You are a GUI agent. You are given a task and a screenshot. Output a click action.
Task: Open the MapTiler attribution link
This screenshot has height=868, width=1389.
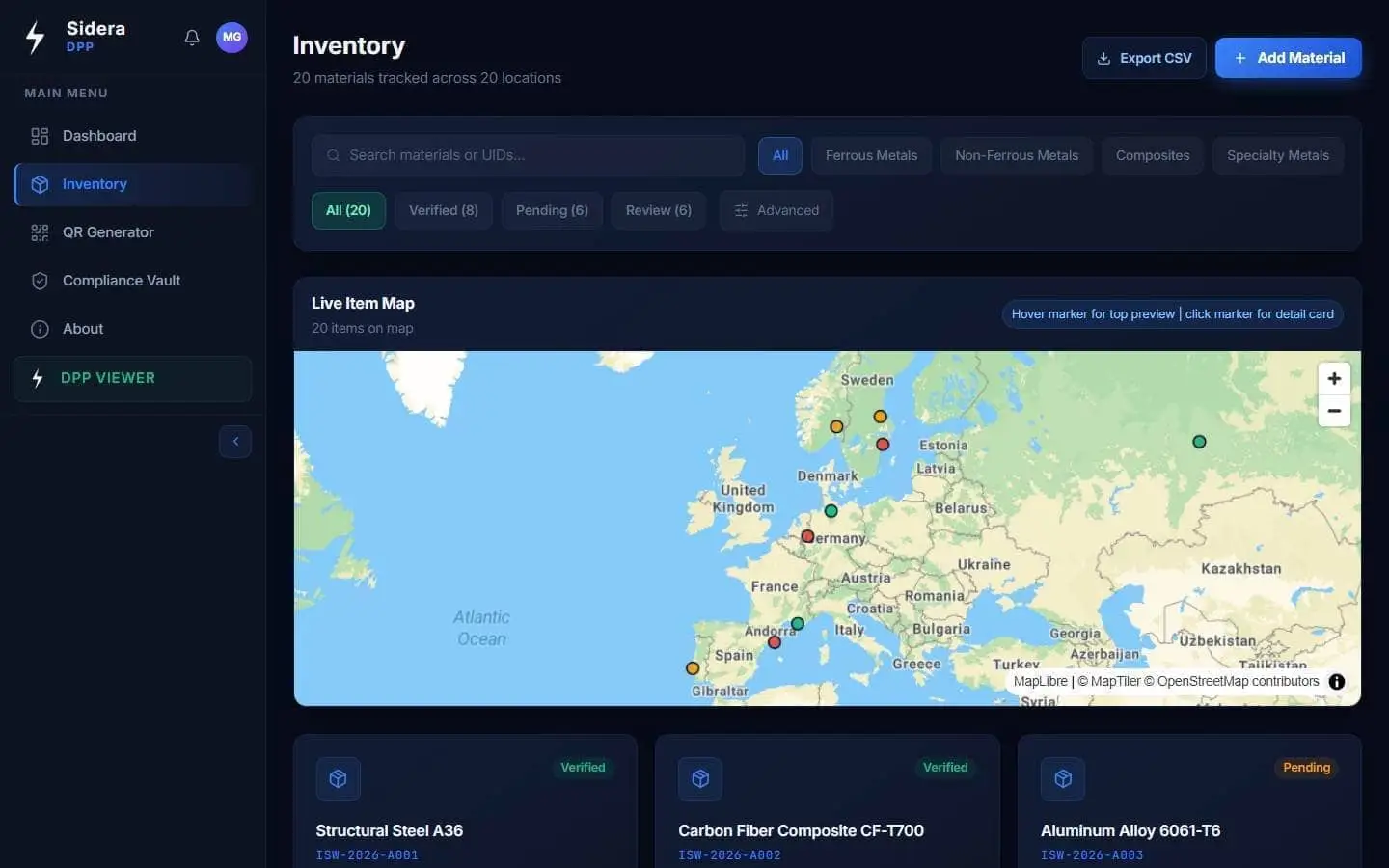click(1108, 681)
